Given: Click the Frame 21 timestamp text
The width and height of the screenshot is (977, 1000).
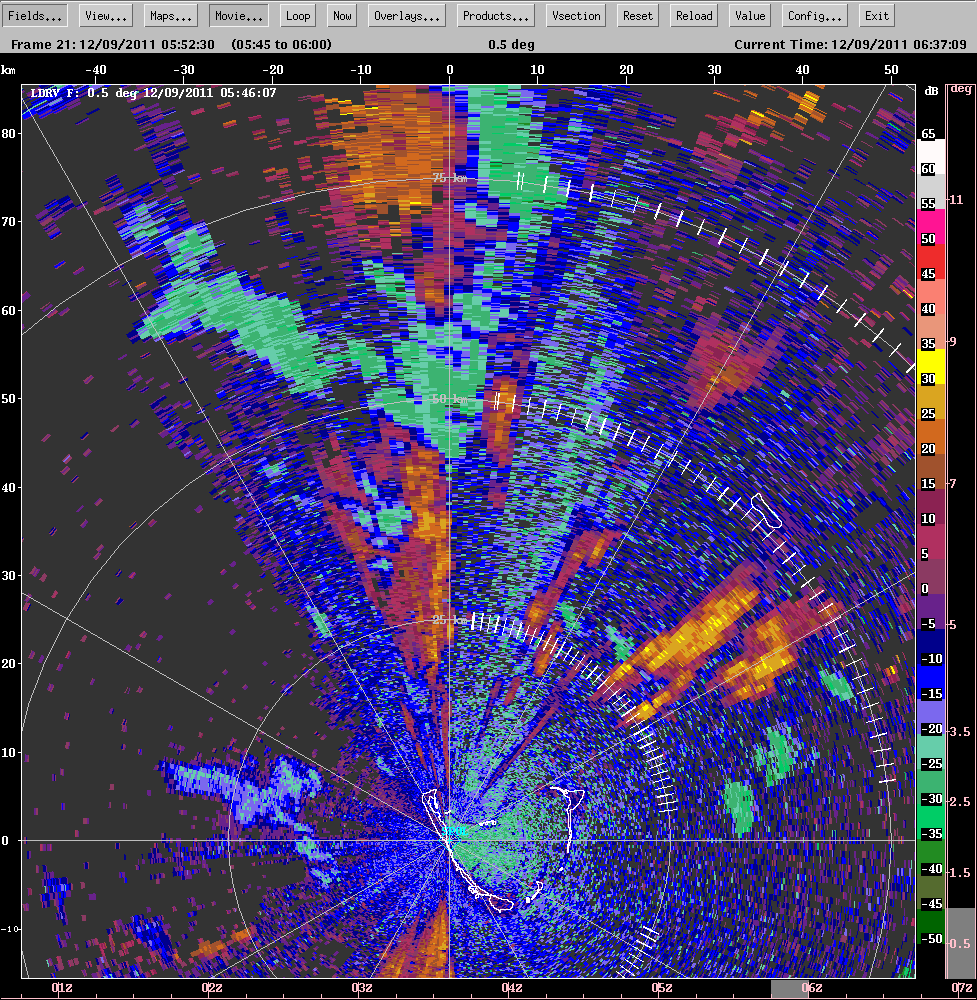Looking at the screenshot, I should click(113, 45).
